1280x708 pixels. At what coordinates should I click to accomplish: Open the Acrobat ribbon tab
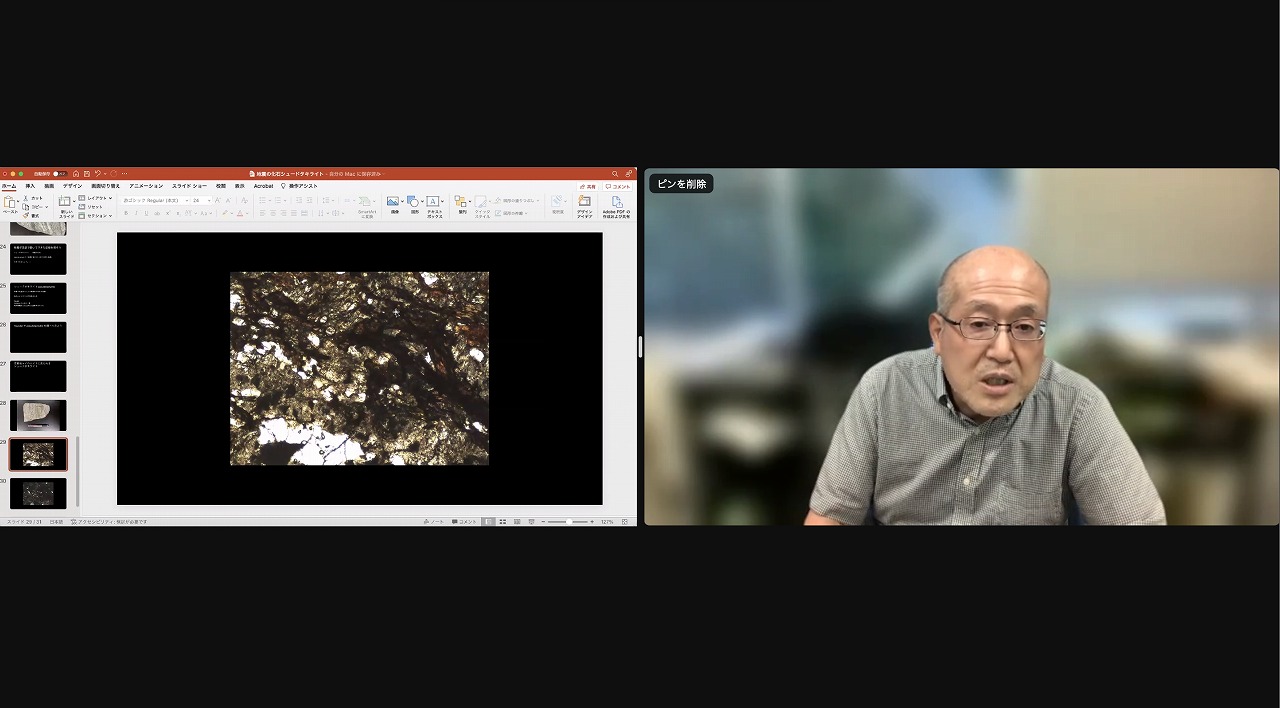(263, 186)
